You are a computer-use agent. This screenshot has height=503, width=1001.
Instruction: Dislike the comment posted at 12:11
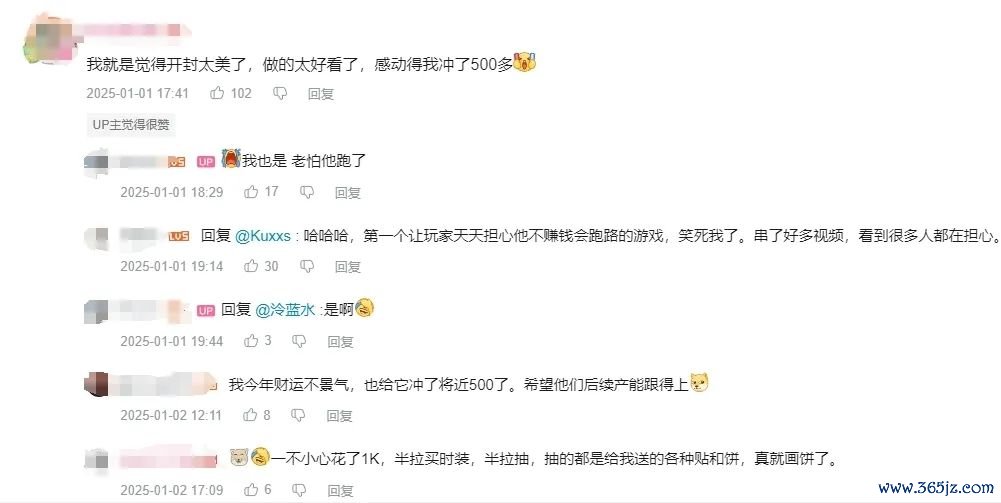tap(298, 416)
